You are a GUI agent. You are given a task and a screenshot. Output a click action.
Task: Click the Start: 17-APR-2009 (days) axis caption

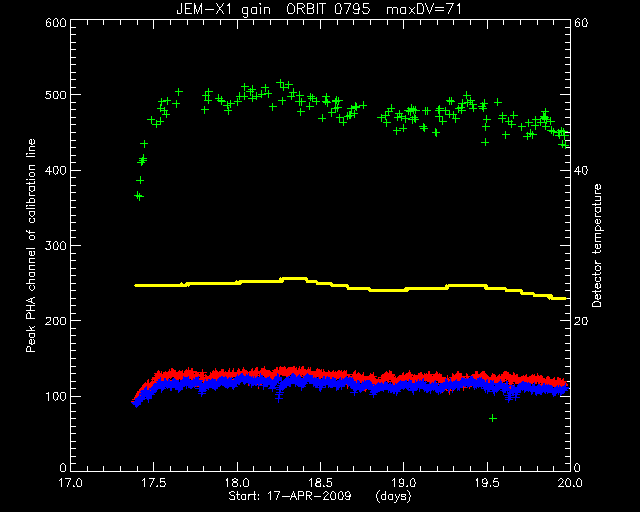pyautogui.click(x=320, y=496)
